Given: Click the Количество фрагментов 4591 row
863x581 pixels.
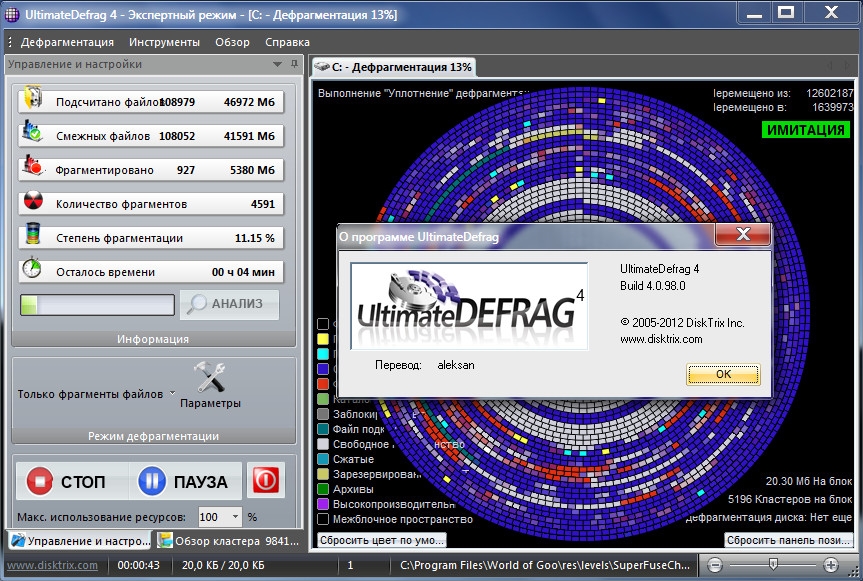Looking at the screenshot, I should [x=151, y=204].
